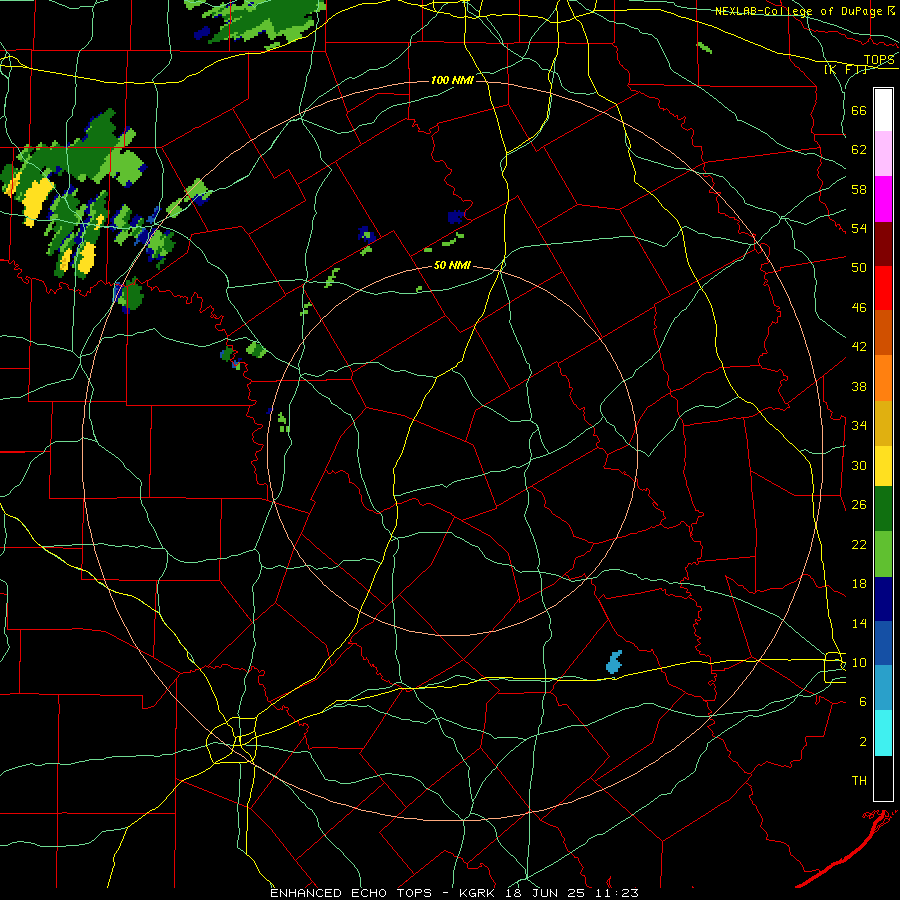Click the "TH" legend label
Image resolution: width=900 pixels, height=900 pixels.
pos(859,781)
